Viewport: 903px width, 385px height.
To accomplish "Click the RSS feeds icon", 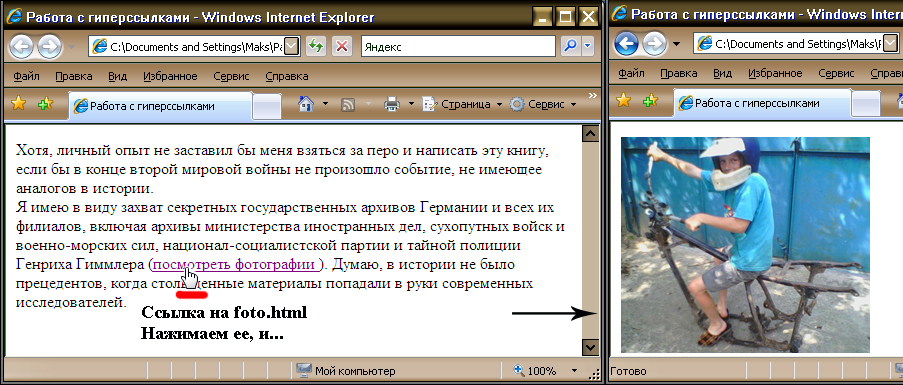I will click(348, 104).
